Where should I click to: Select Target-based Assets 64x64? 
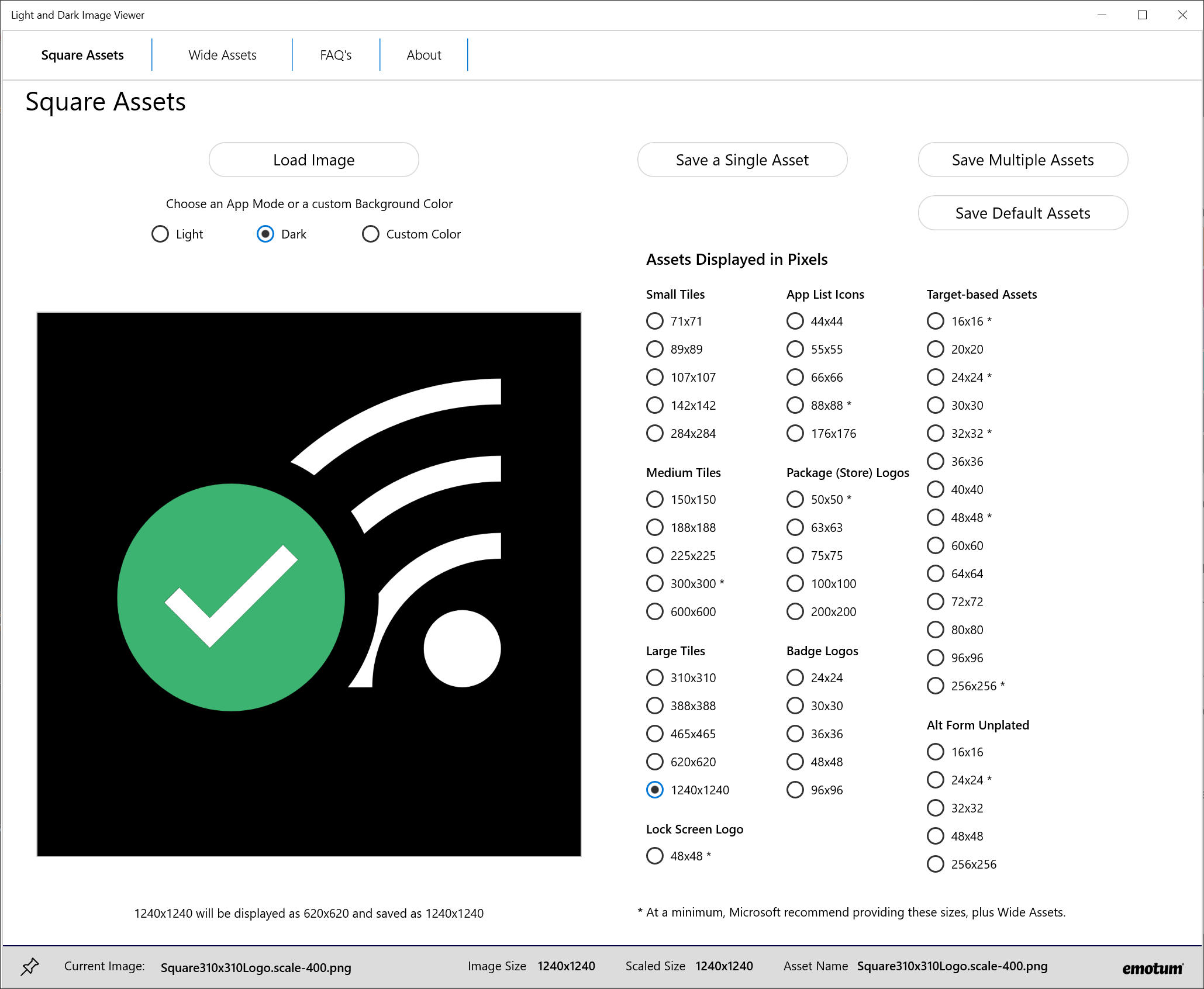955,573
